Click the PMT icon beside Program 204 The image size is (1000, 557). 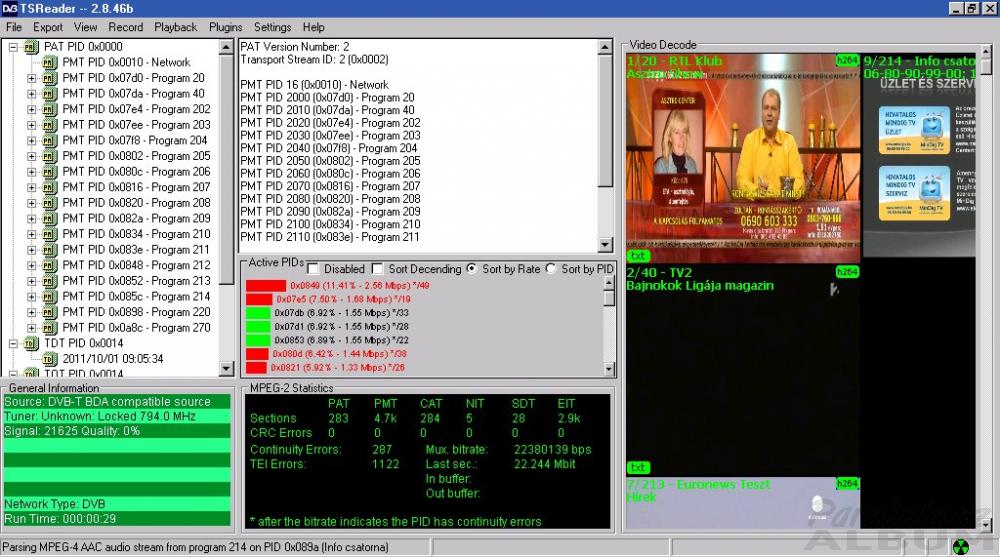tap(50, 141)
